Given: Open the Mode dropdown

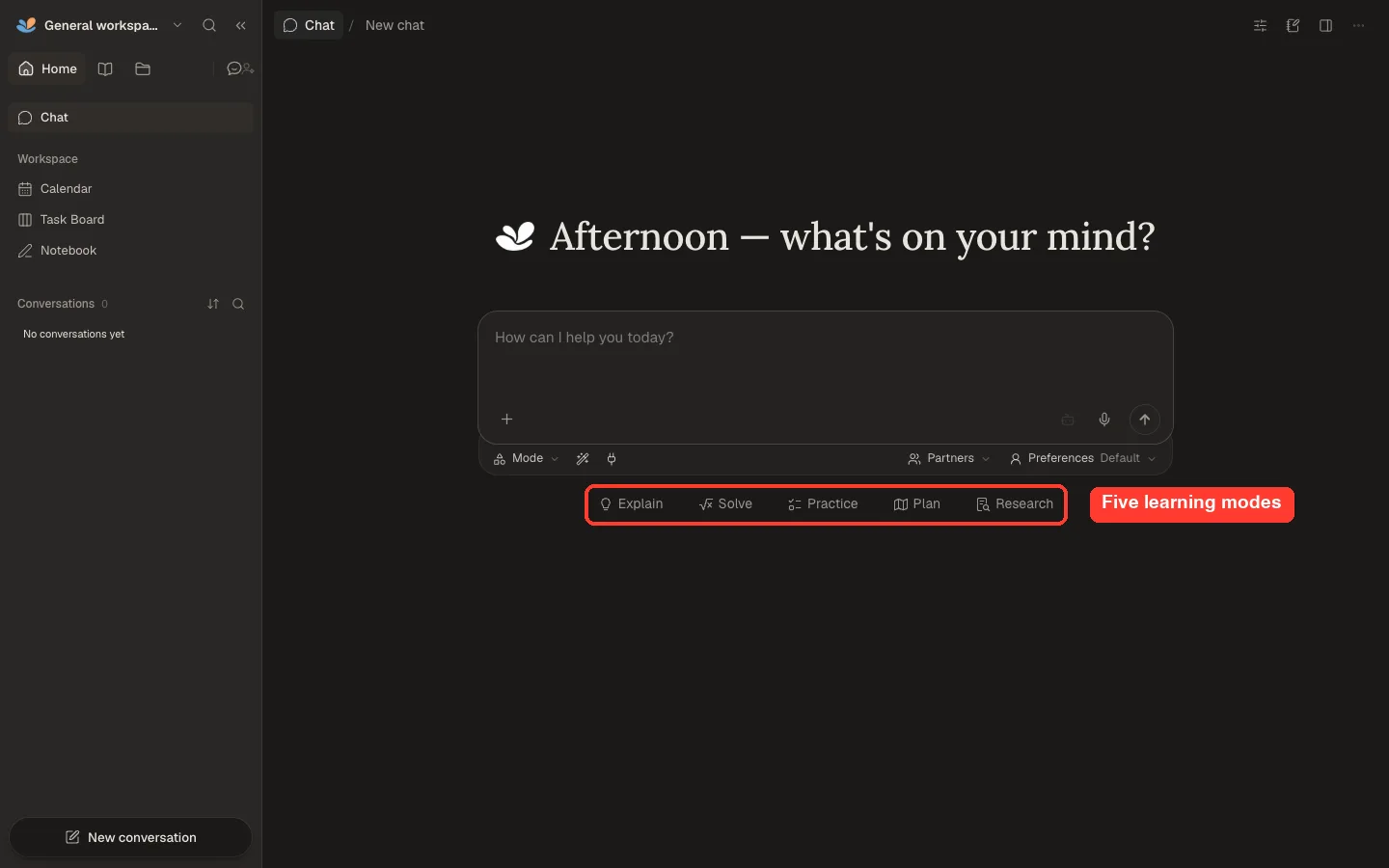Looking at the screenshot, I should point(526,459).
